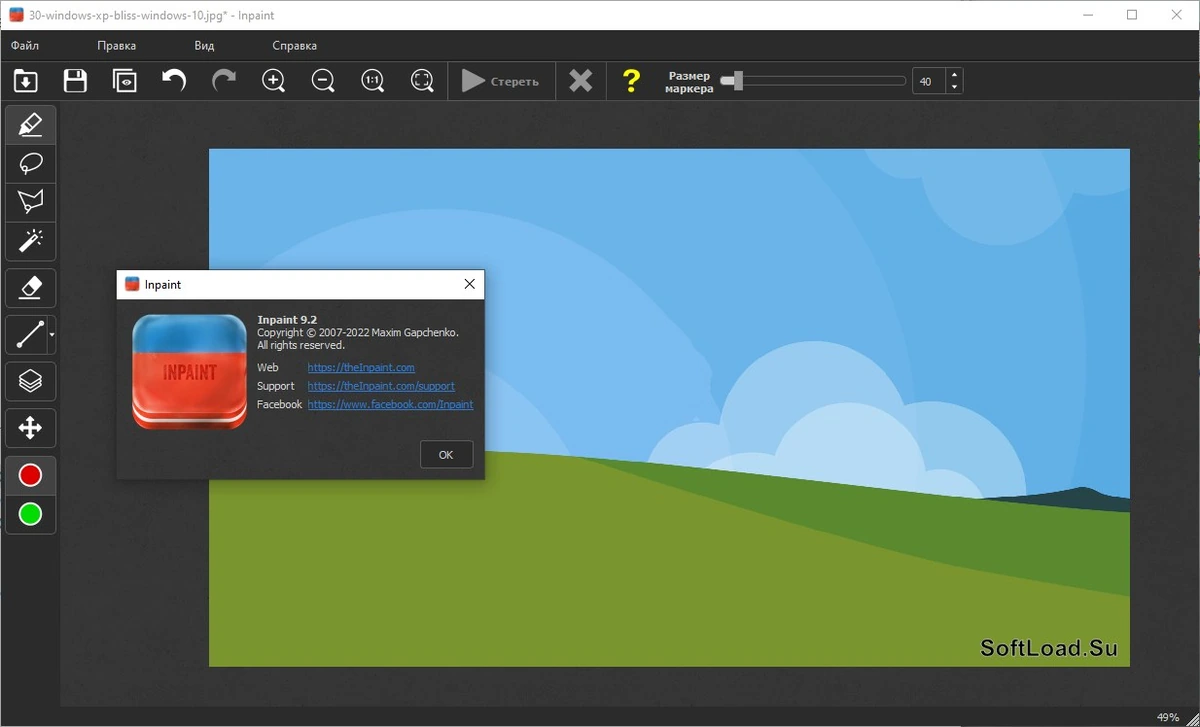Screen dimensions: 1200x727
Task: Open the Вид menu
Action: click(x=204, y=45)
